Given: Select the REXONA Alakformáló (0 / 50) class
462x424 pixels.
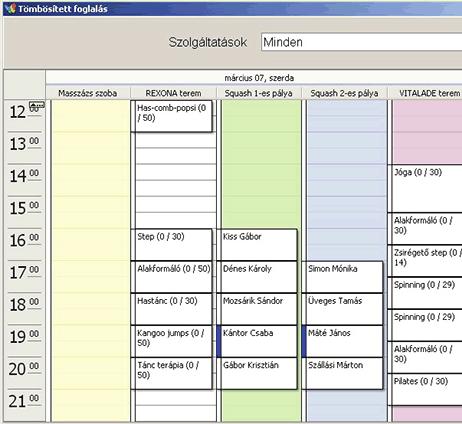Looking at the screenshot, I should pos(171,277).
